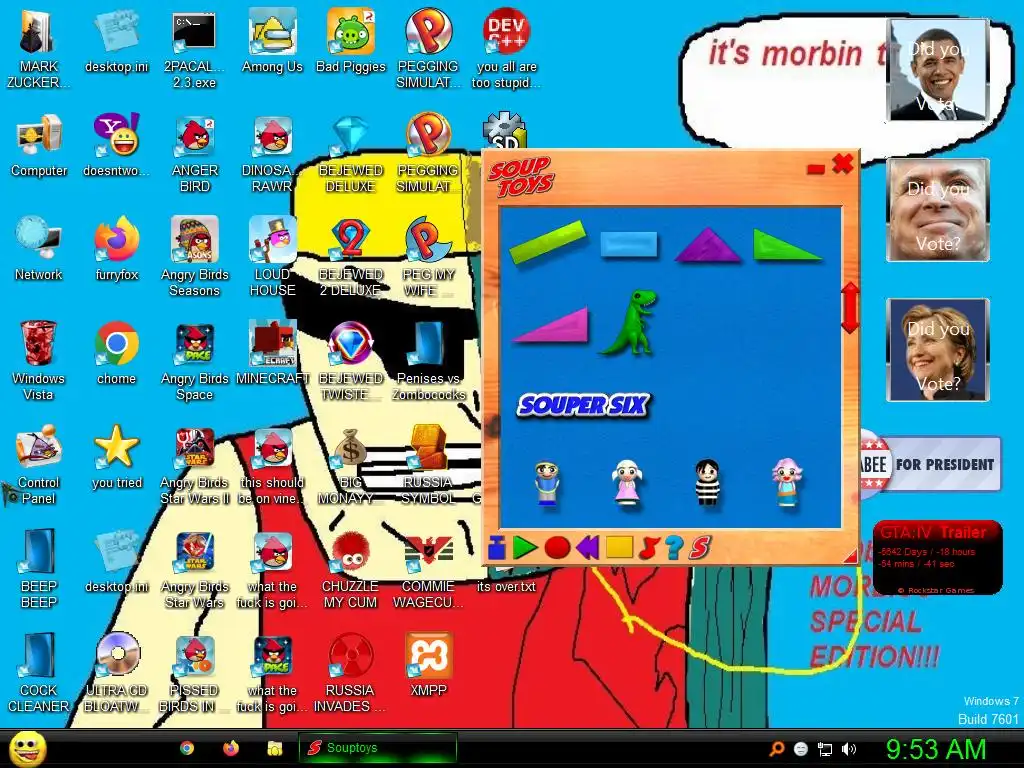Switch to Souptoys taskbar button

click(x=377, y=748)
